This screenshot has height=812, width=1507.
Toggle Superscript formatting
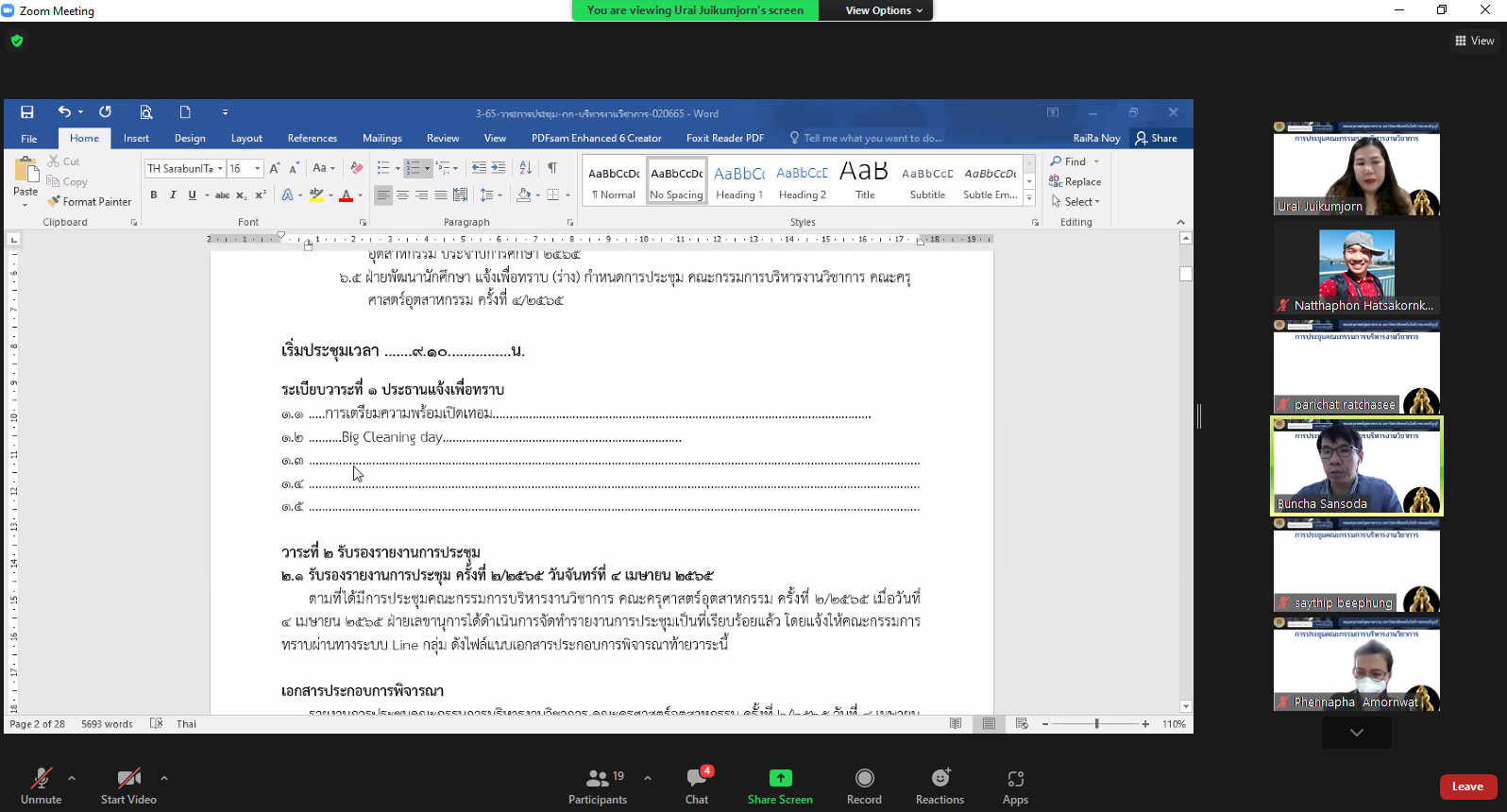[261, 195]
